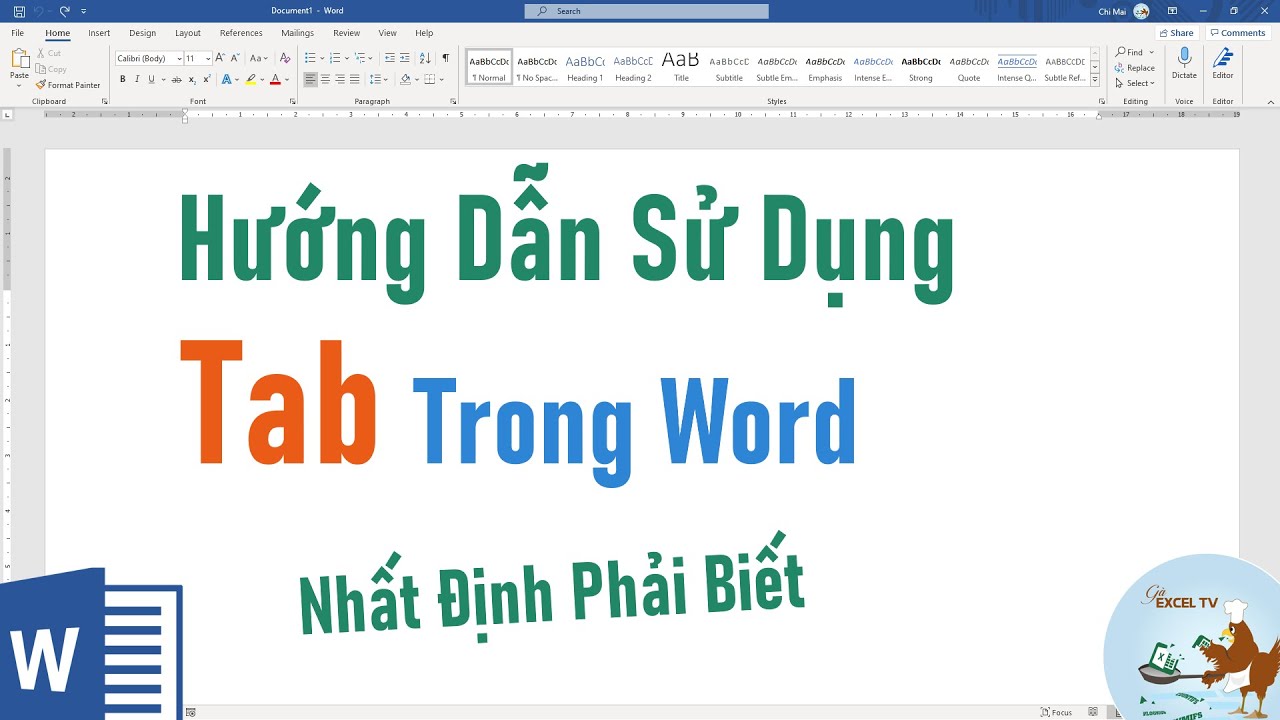Increase the paragraph indent
The image size is (1280, 720).
coord(405,58)
